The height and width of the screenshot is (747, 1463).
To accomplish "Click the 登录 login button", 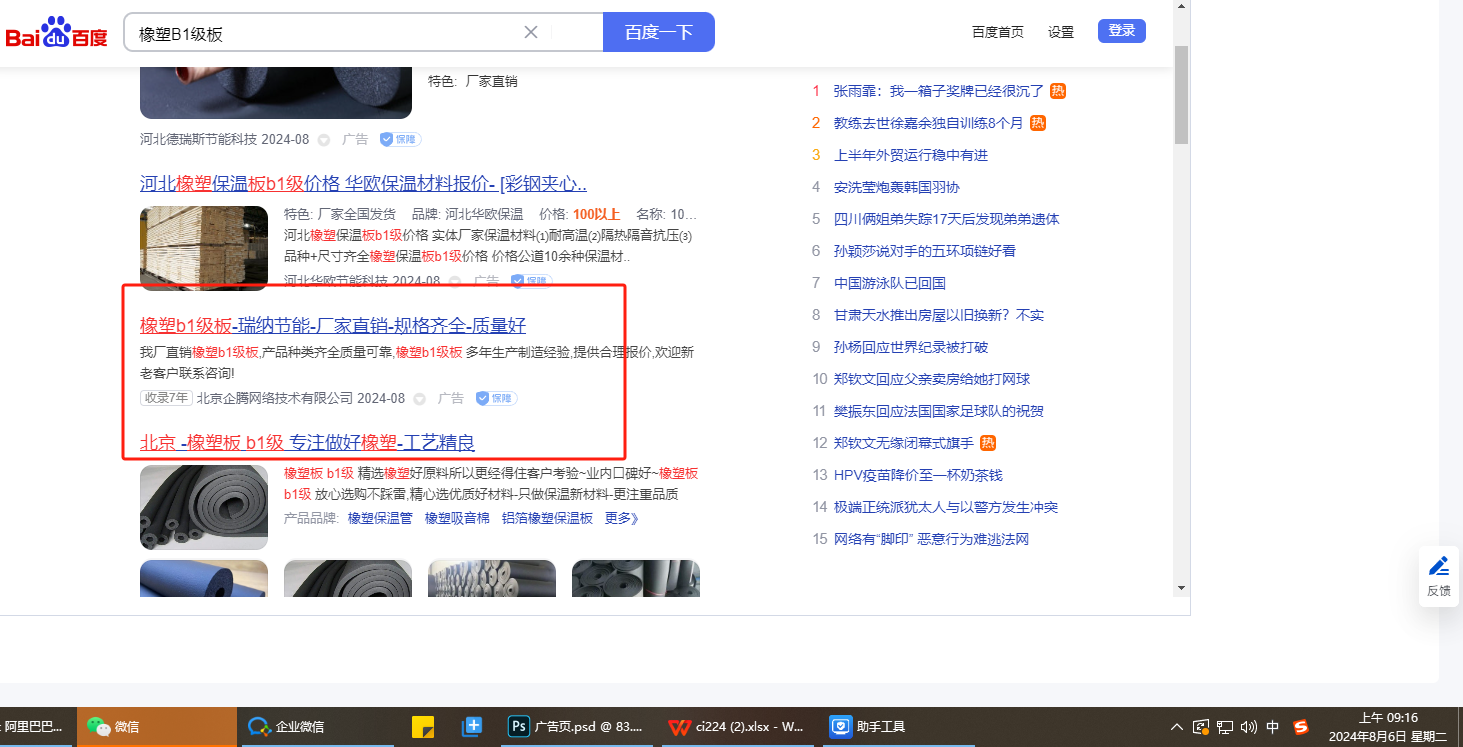I will [x=1122, y=31].
